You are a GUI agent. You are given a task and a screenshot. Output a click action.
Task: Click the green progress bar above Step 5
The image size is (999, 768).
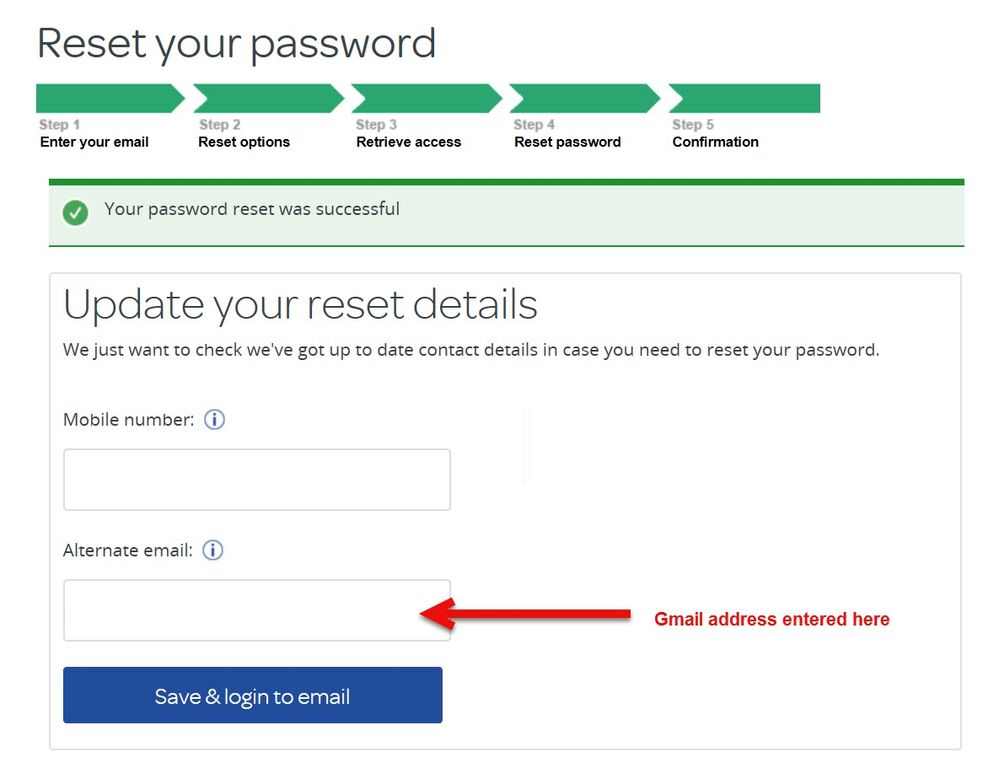(744, 98)
